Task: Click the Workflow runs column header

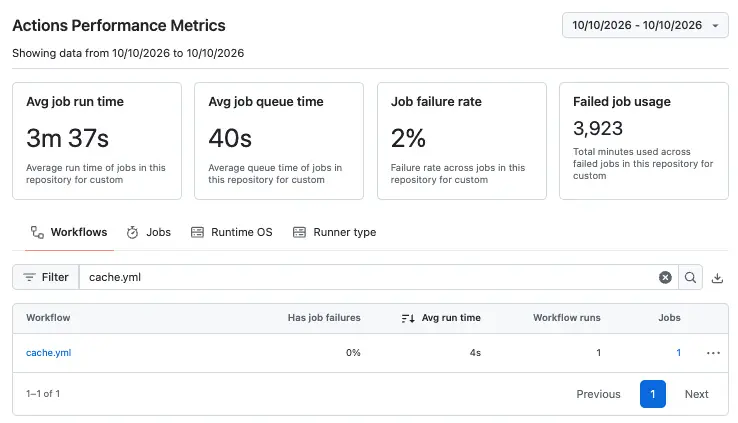Action: tap(567, 318)
